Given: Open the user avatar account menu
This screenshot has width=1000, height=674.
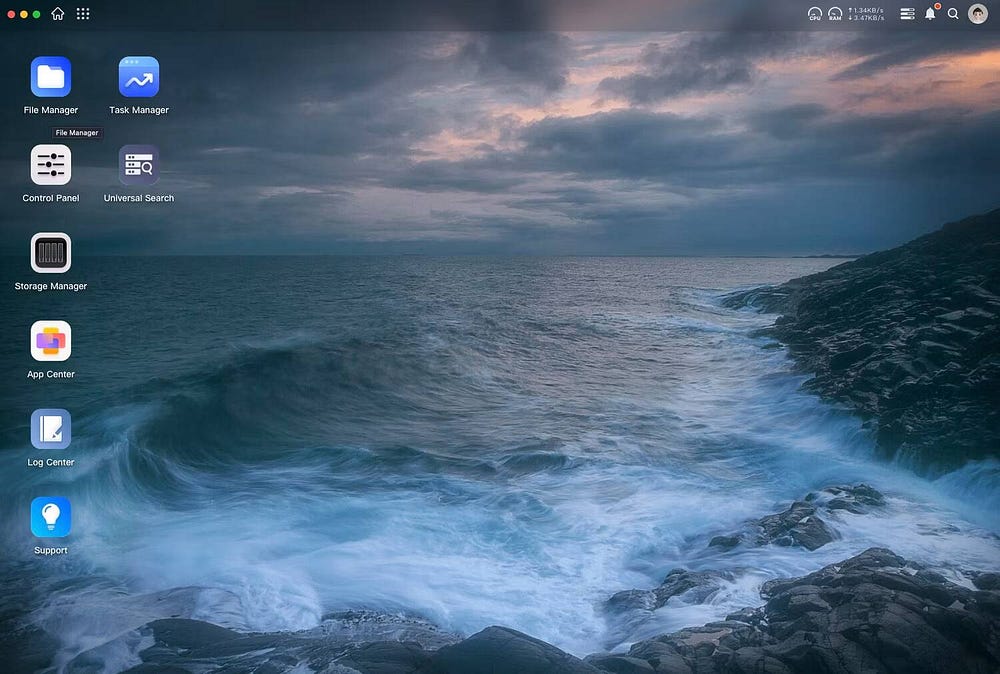Looking at the screenshot, I should [978, 14].
